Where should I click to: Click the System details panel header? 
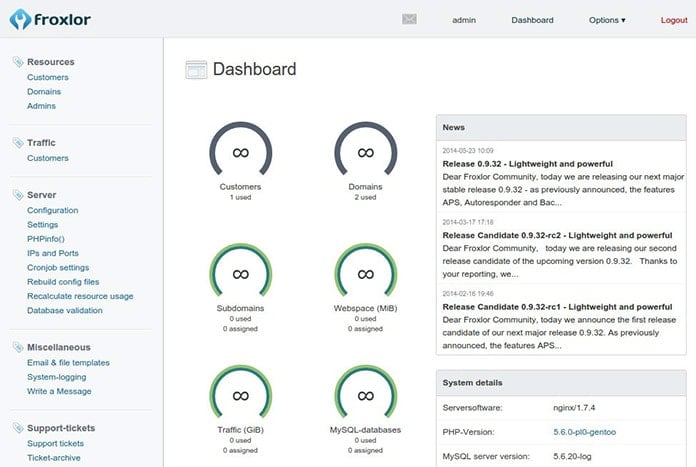[x=561, y=383]
